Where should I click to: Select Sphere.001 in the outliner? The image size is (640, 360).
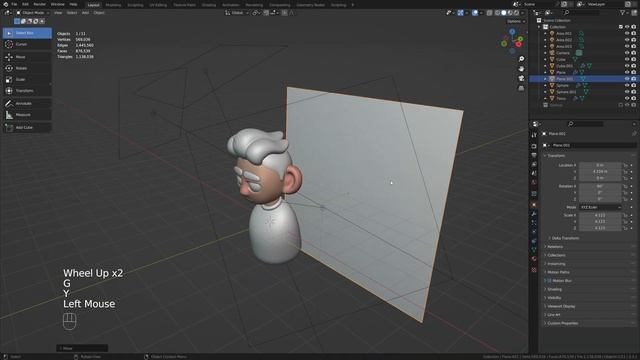[567, 92]
